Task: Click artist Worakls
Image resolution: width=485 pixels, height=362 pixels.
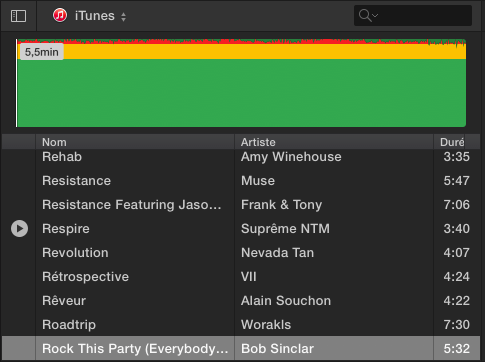Action: click(266, 325)
